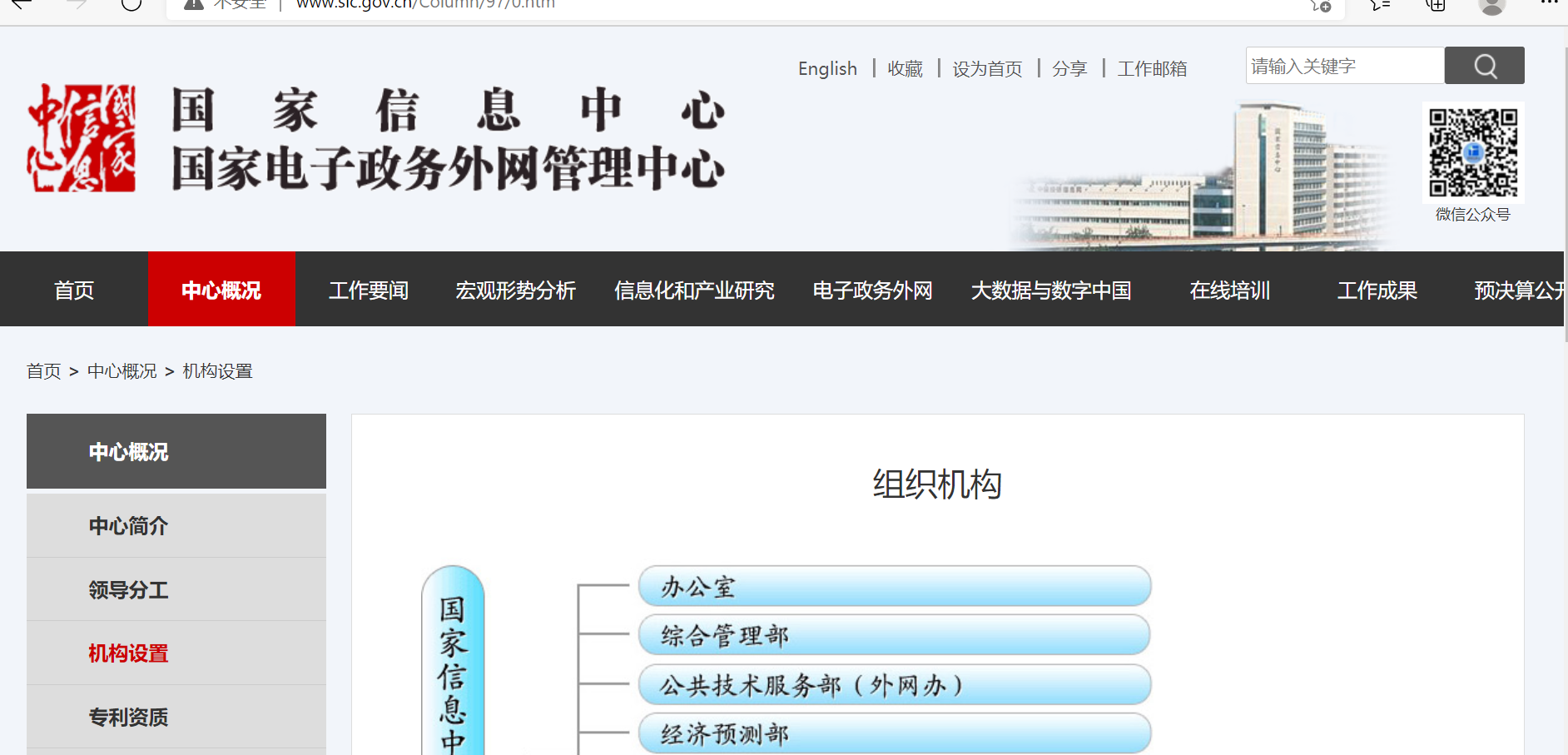The image size is (1568, 755).
Task: Open the 大数据与数字中国 navigation item
Action: point(1051,290)
